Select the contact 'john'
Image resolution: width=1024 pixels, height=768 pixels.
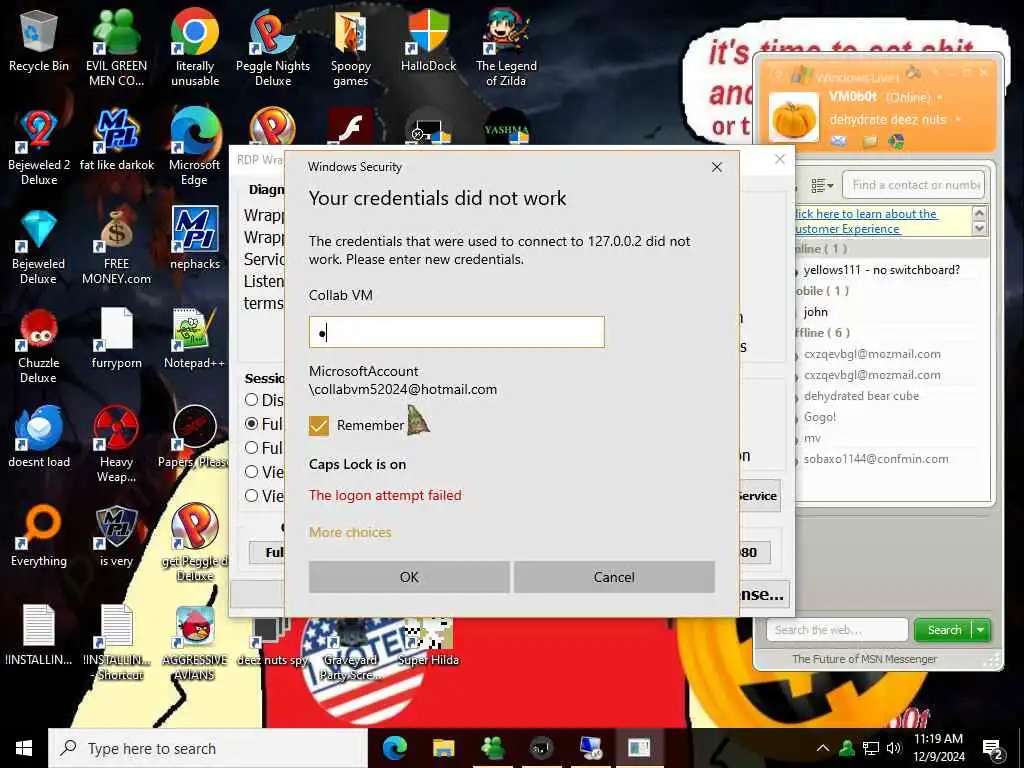pyautogui.click(x=816, y=312)
